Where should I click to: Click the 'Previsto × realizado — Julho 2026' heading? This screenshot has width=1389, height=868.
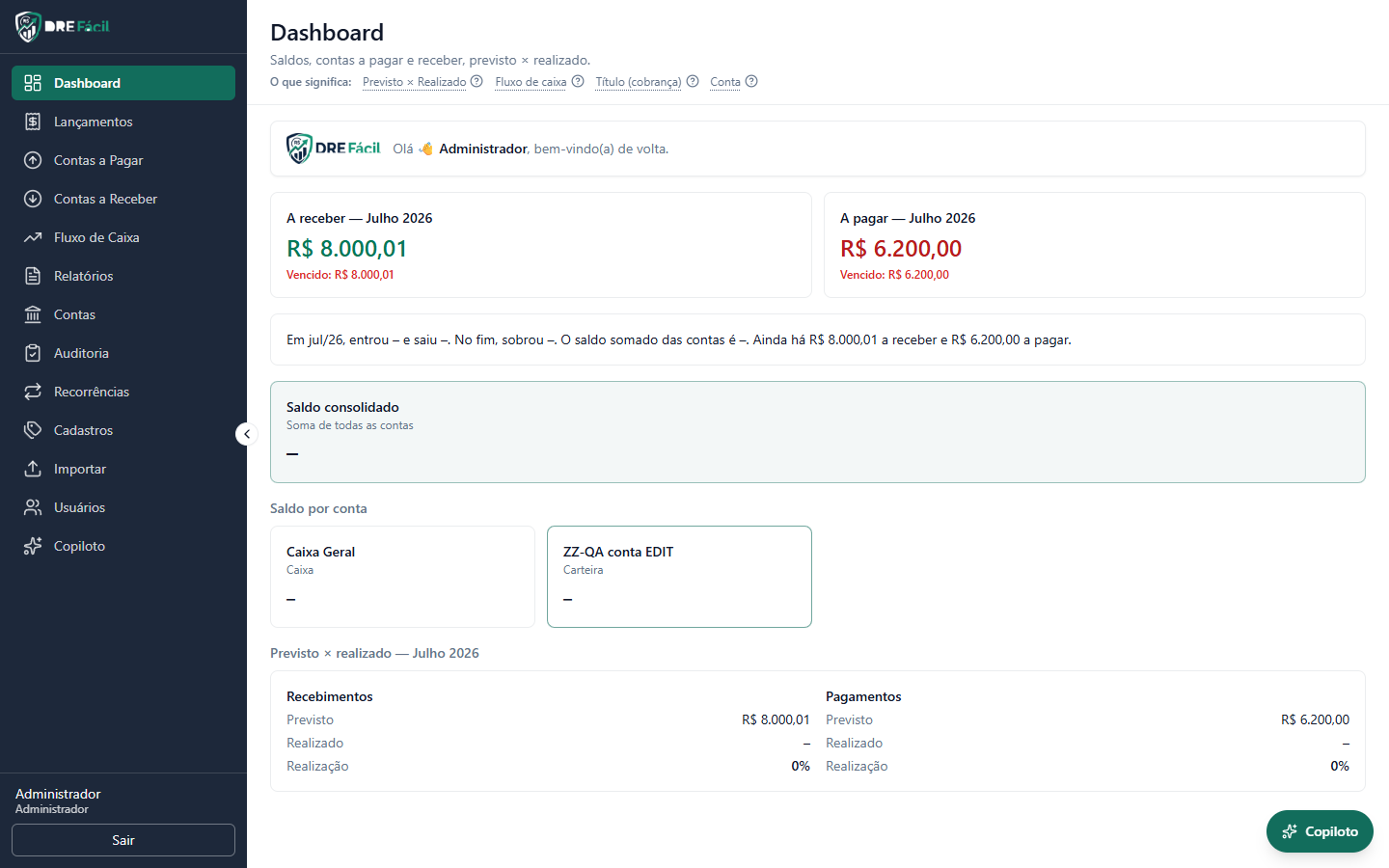tap(374, 653)
